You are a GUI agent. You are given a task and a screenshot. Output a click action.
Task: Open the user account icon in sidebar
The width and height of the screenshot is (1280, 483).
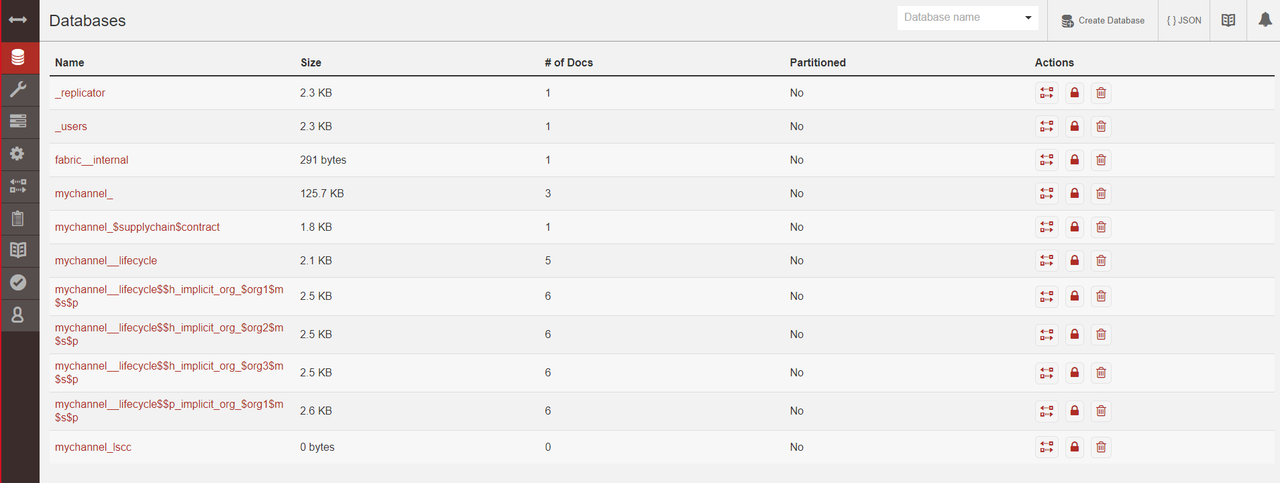tap(18, 315)
